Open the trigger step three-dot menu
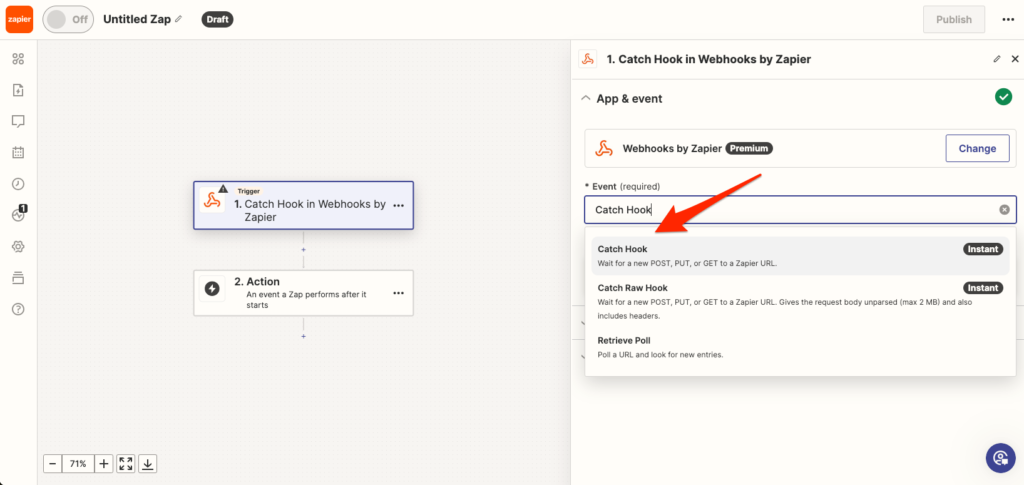1024x485 pixels. (398, 205)
